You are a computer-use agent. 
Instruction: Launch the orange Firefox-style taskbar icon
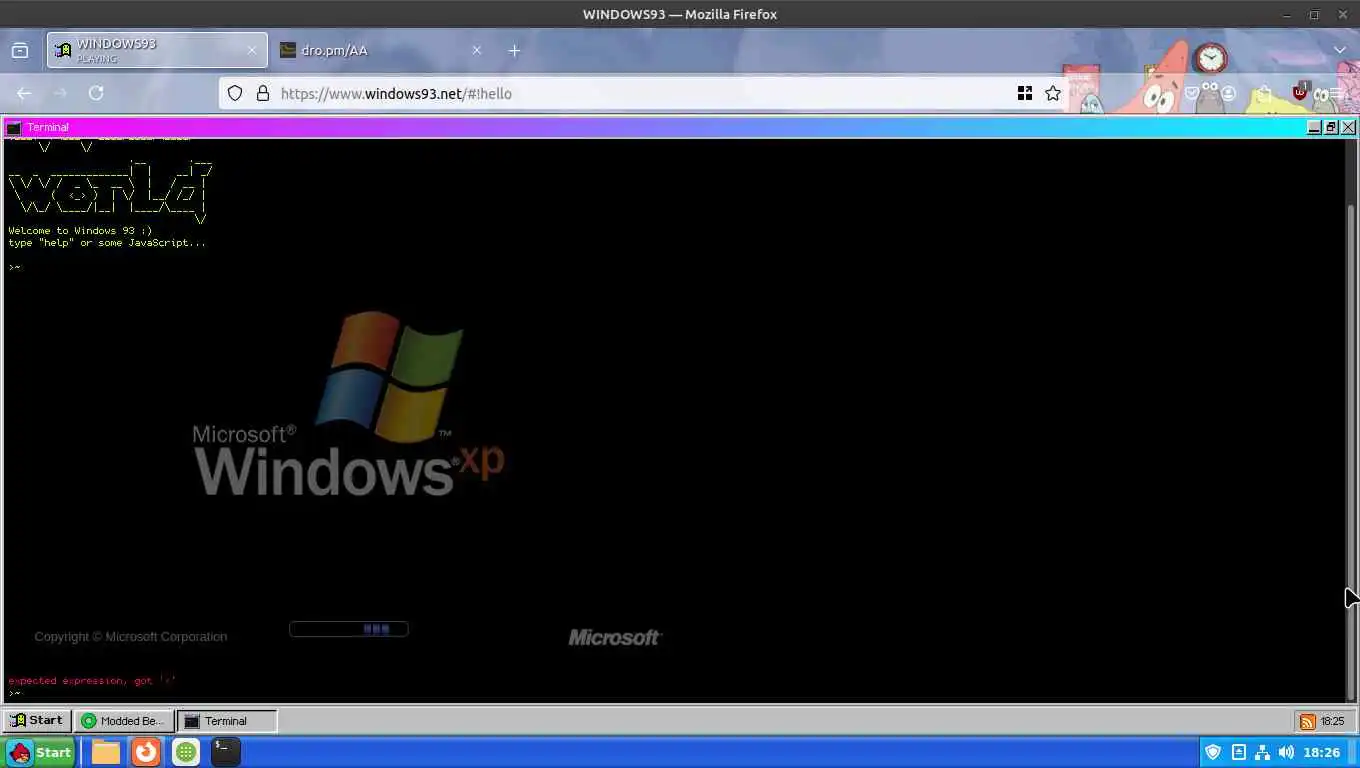pos(146,752)
